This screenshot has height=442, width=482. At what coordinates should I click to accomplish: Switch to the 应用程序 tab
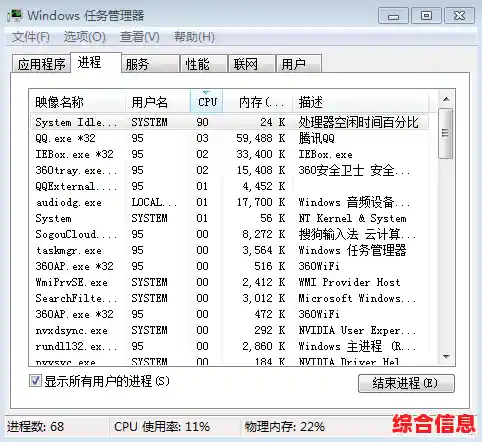(x=41, y=64)
